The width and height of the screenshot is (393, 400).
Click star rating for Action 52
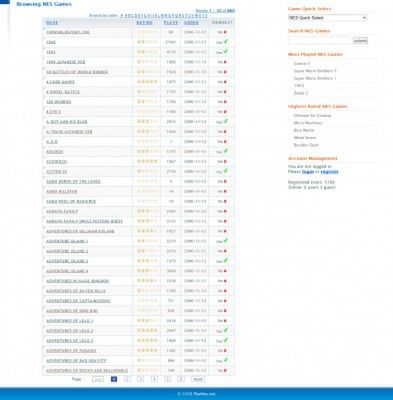[147, 171]
